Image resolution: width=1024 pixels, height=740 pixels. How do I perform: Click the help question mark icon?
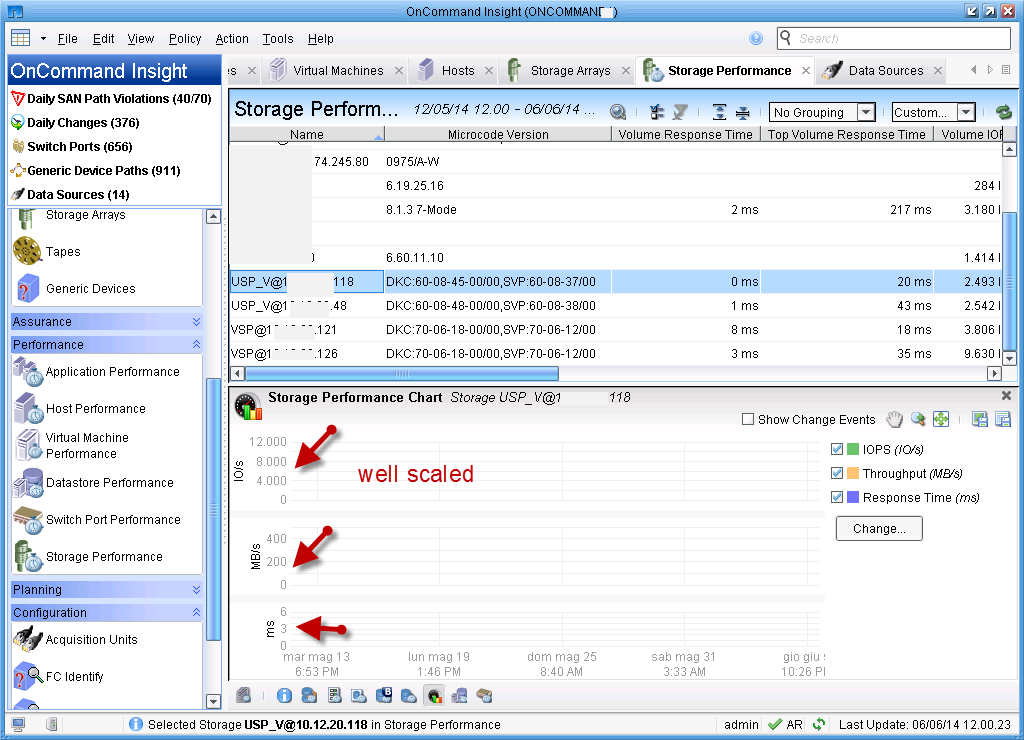click(x=756, y=38)
